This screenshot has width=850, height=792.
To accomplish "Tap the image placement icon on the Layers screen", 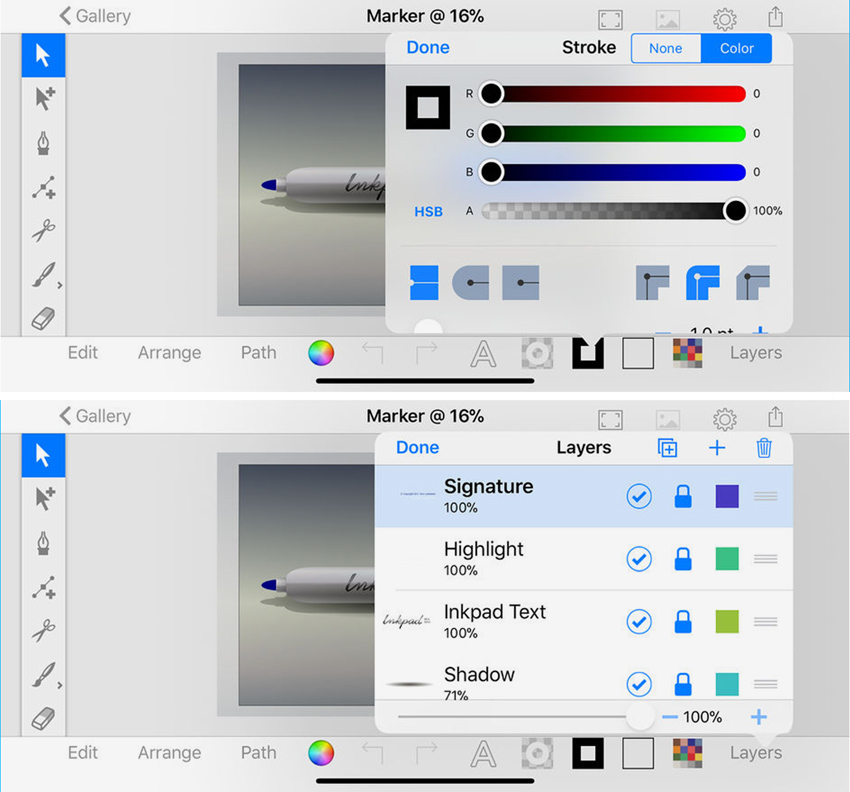I will 668,420.
